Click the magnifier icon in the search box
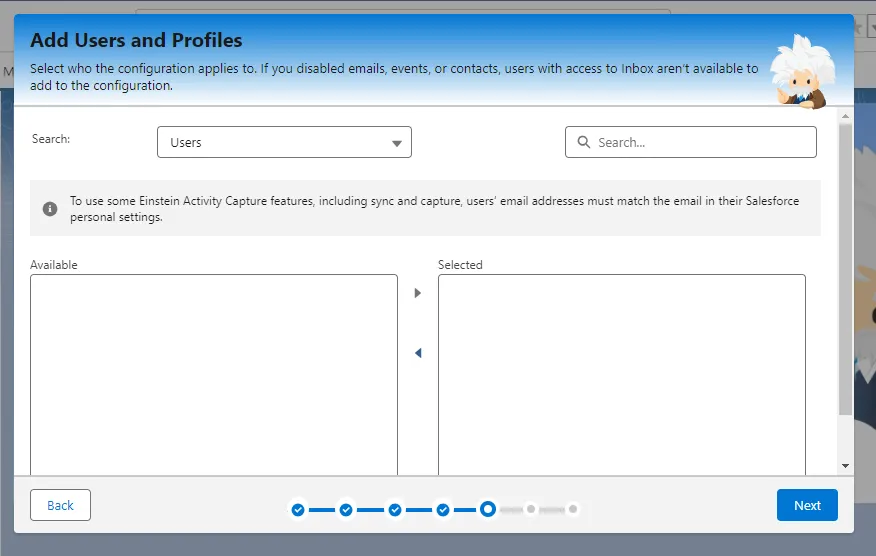The image size is (876, 556). [584, 143]
